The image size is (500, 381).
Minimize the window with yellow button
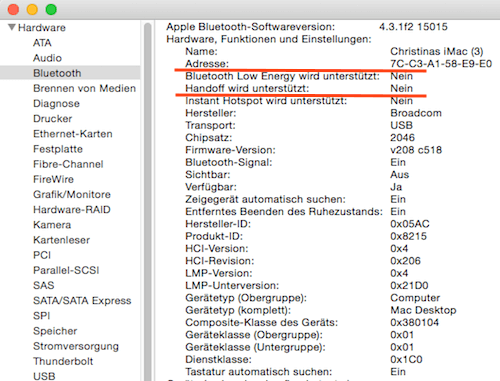(x=32, y=9)
